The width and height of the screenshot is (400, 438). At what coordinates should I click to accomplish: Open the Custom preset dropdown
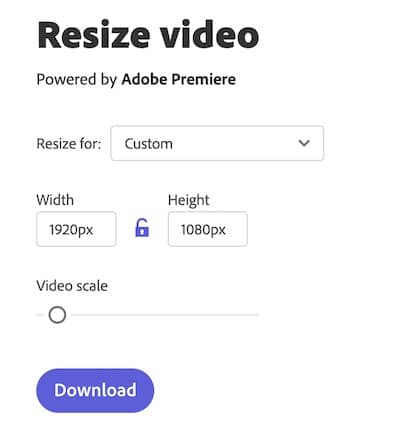tap(217, 143)
